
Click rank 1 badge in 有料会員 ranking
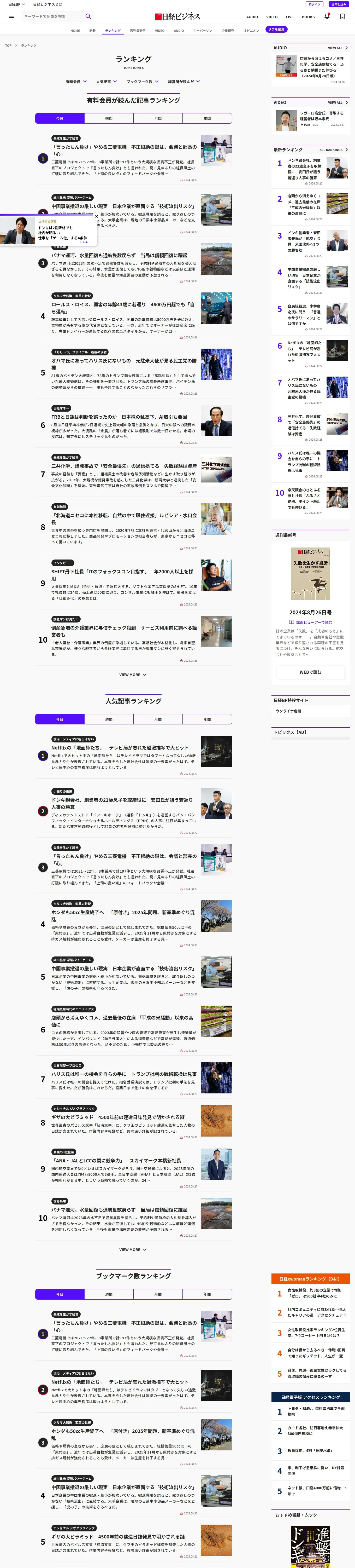point(43,158)
